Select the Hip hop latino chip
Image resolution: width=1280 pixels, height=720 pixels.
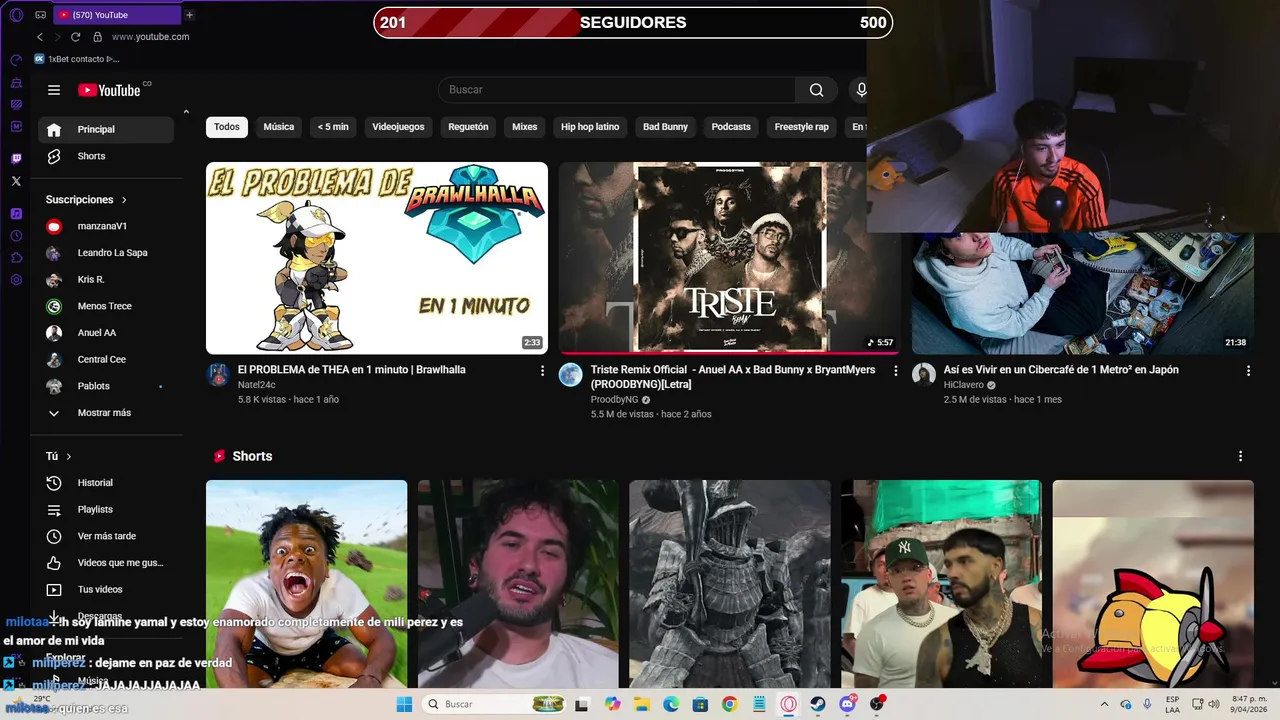[x=590, y=127]
